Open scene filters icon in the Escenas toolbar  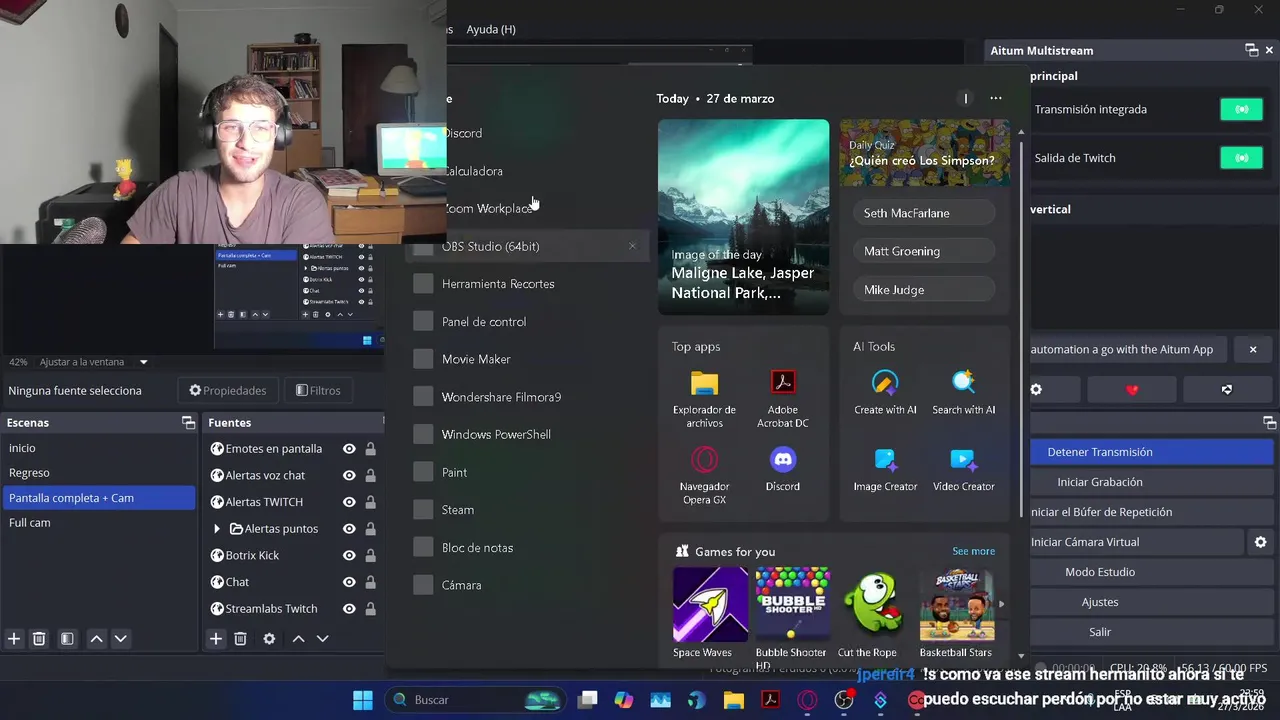point(67,638)
